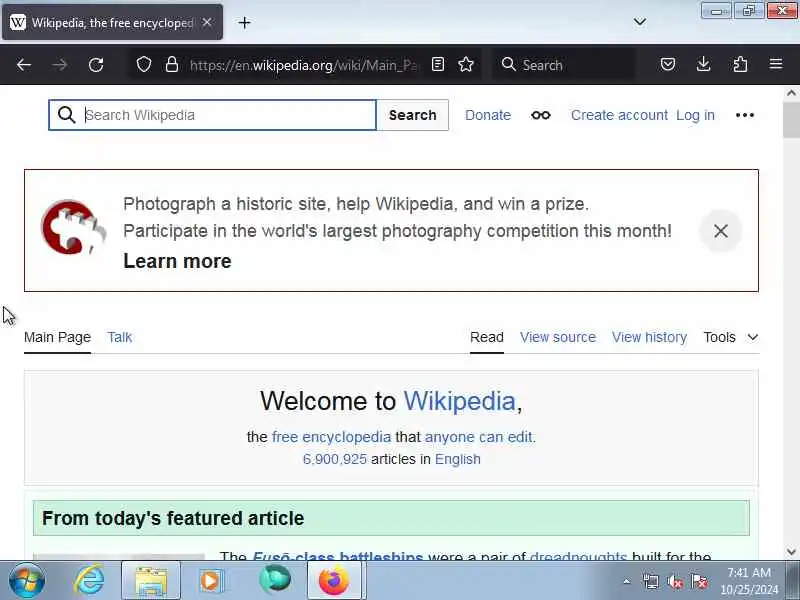The image size is (800, 600).
Task: Launch Internet Explorer from the taskbar
Action: pos(90,580)
